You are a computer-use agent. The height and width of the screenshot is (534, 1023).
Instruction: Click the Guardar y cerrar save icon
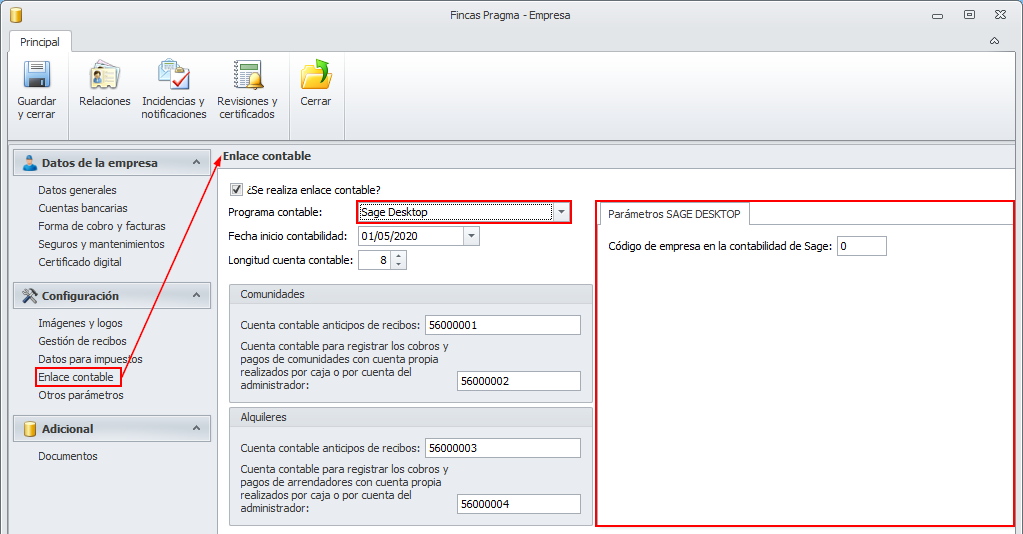coord(37,74)
